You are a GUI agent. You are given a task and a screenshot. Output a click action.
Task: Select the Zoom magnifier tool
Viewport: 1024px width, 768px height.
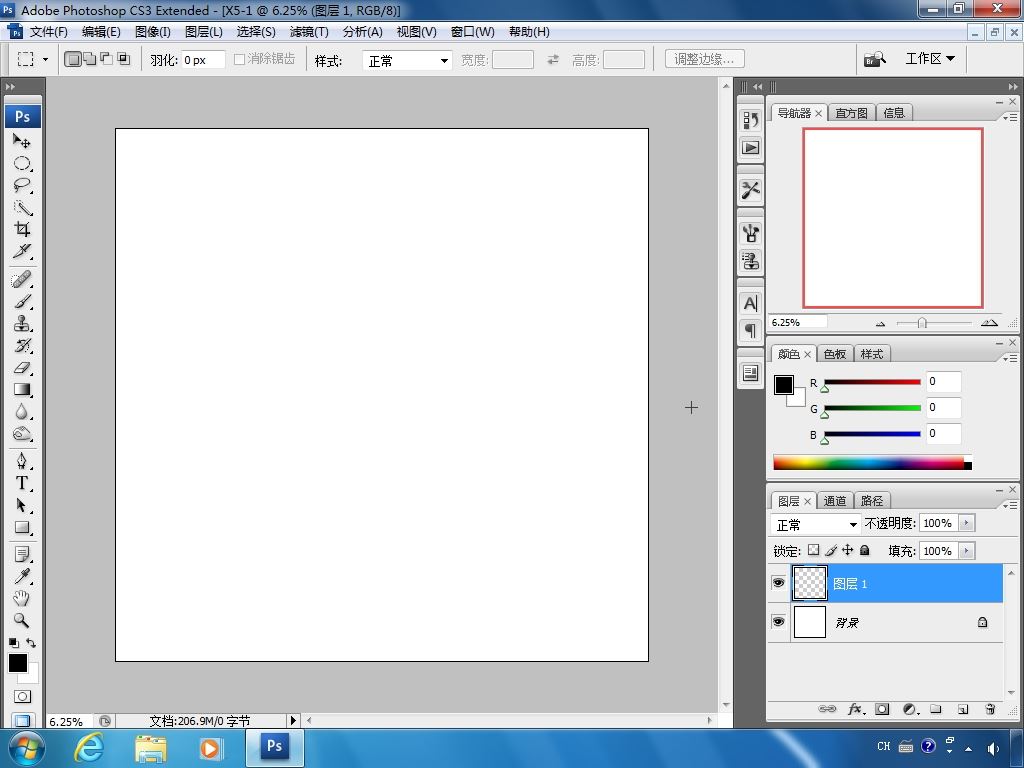21,620
